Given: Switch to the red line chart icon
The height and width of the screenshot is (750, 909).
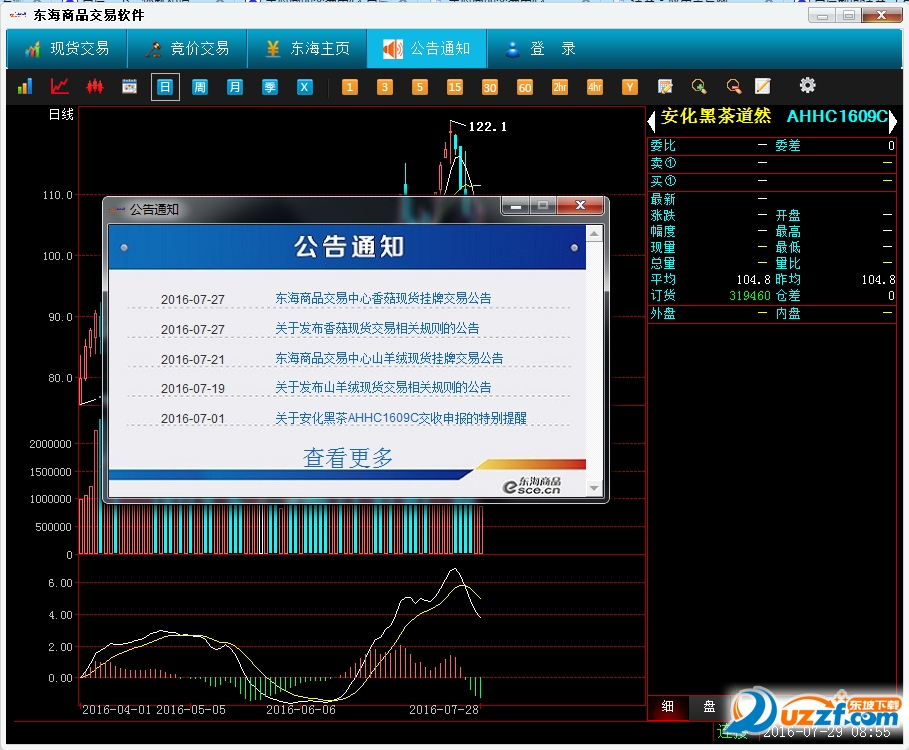Looking at the screenshot, I should tap(60, 87).
